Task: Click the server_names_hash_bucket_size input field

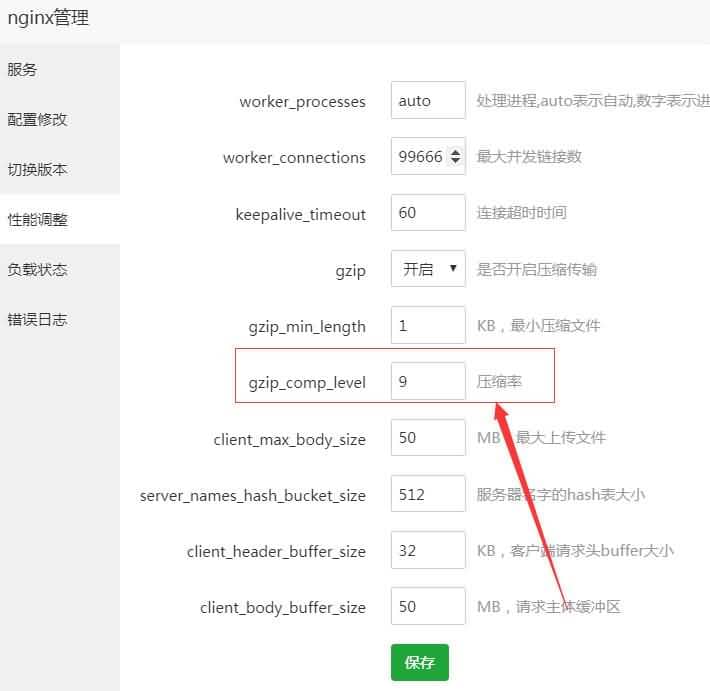Action: click(x=428, y=494)
